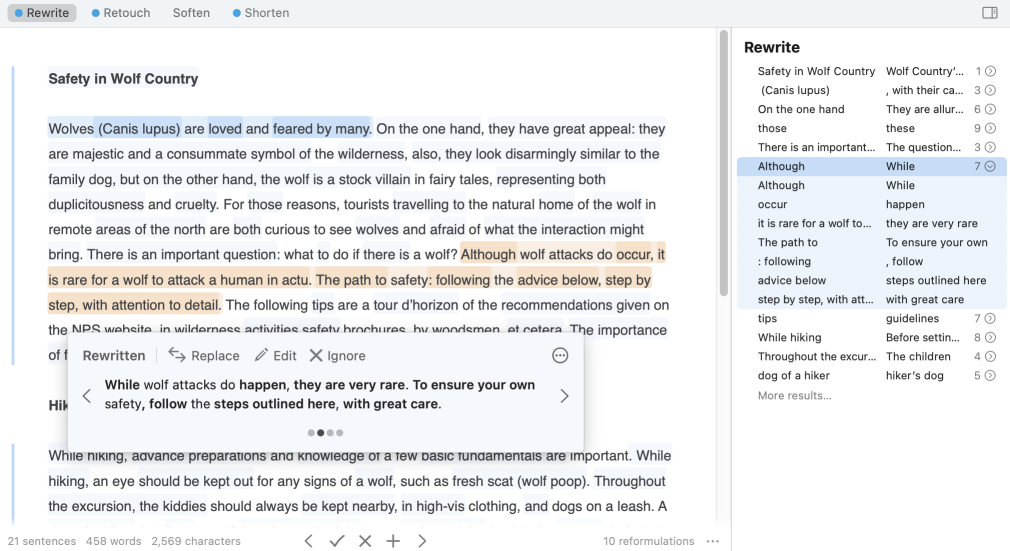Expand the 'On the one hand' result
The height and width of the screenshot is (551, 1010).
pyautogui.click(x=990, y=110)
